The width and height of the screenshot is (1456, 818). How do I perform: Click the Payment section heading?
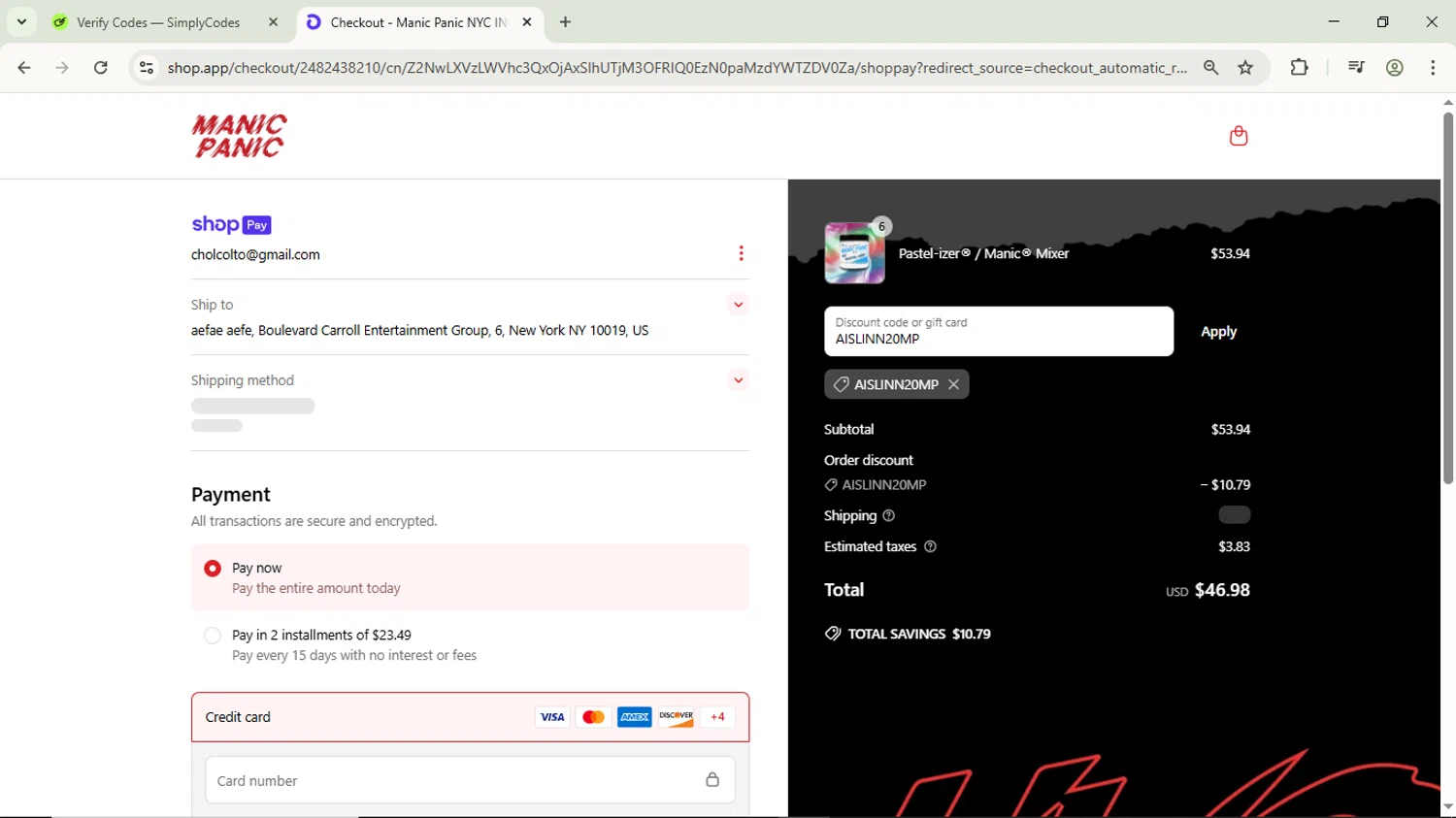pyautogui.click(x=231, y=495)
